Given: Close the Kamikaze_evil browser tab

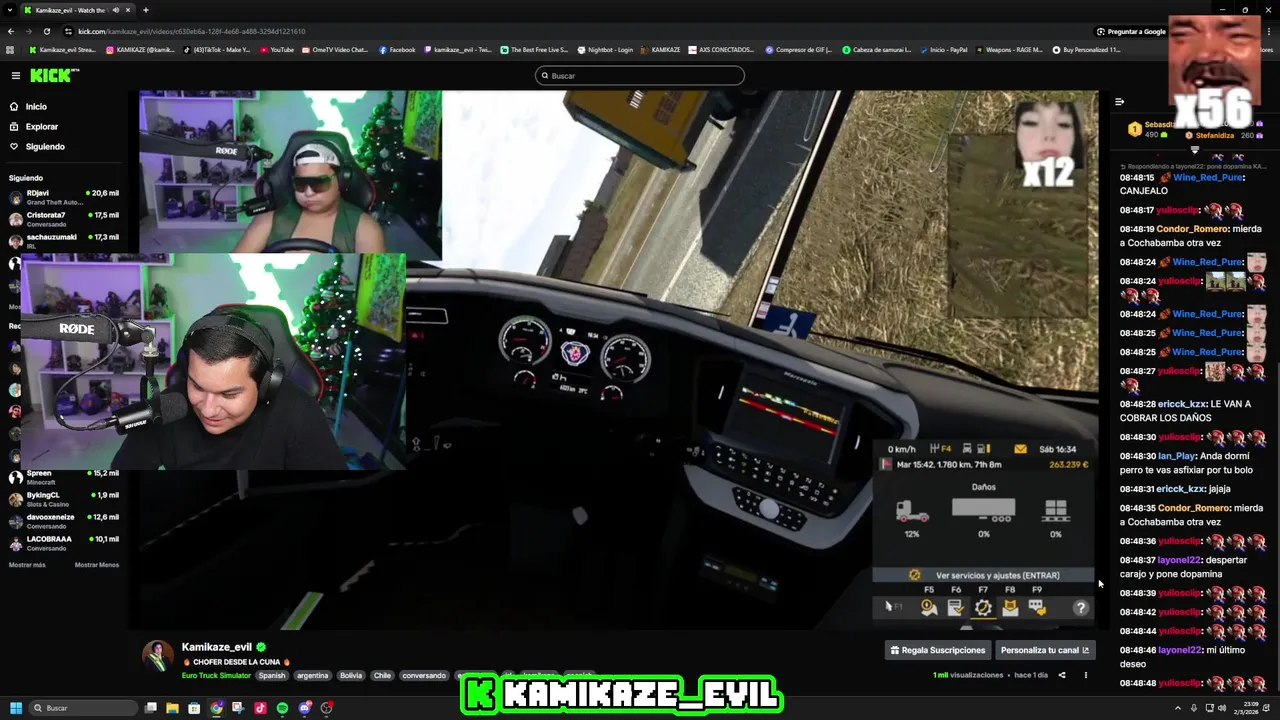Looking at the screenshot, I should [x=128, y=10].
